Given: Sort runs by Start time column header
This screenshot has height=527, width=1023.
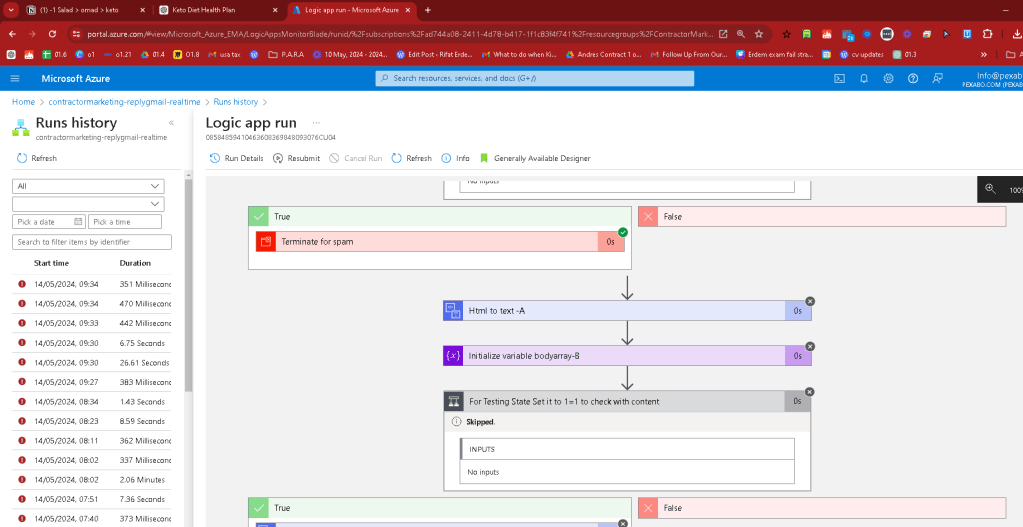Looking at the screenshot, I should [52, 263].
